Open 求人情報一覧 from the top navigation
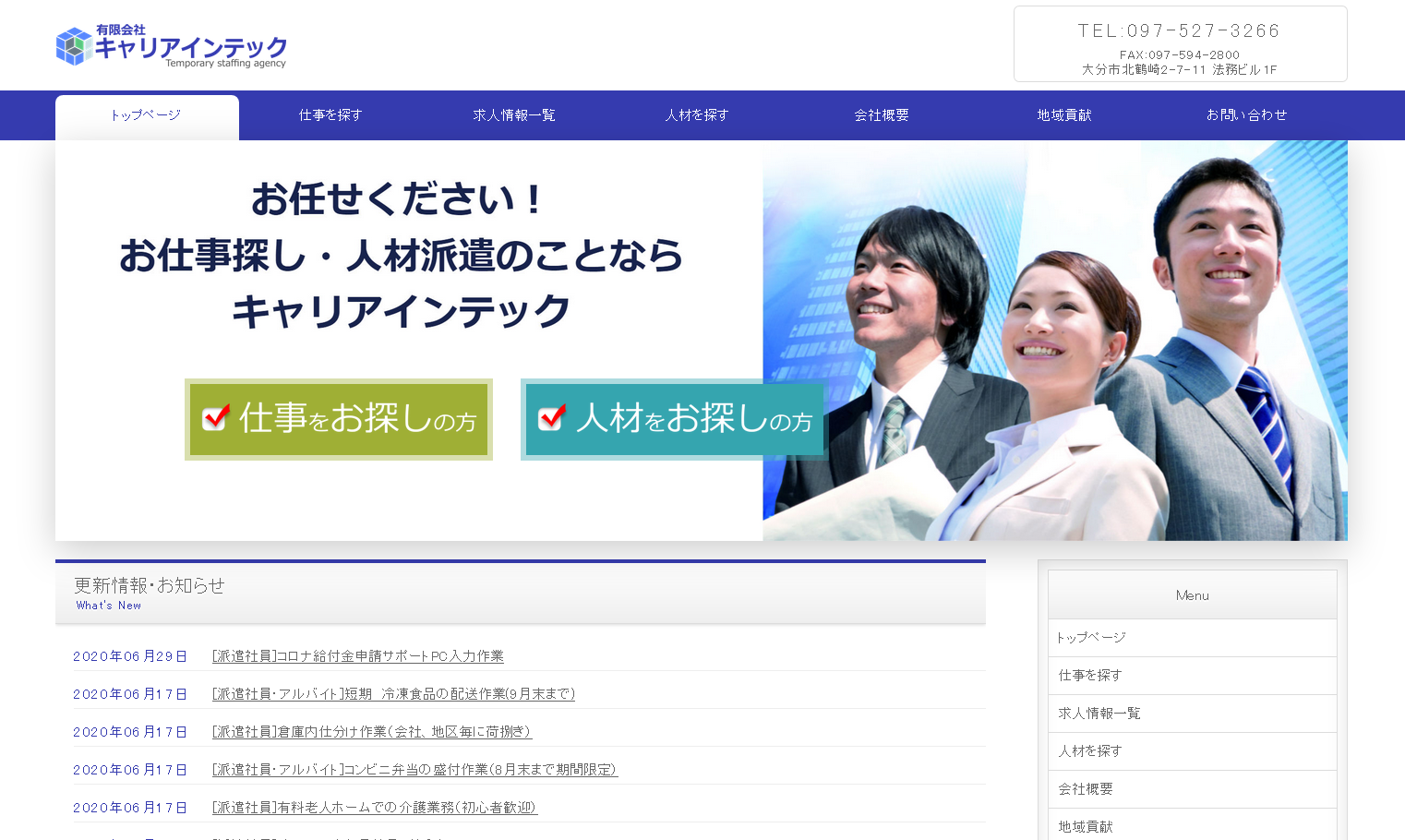This screenshot has width=1405, height=840. pyautogui.click(x=513, y=115)
